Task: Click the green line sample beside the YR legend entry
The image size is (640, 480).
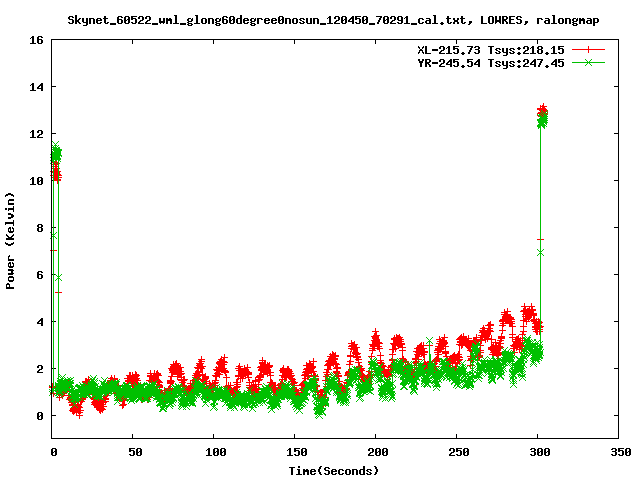Action: (x=588, y=62)
